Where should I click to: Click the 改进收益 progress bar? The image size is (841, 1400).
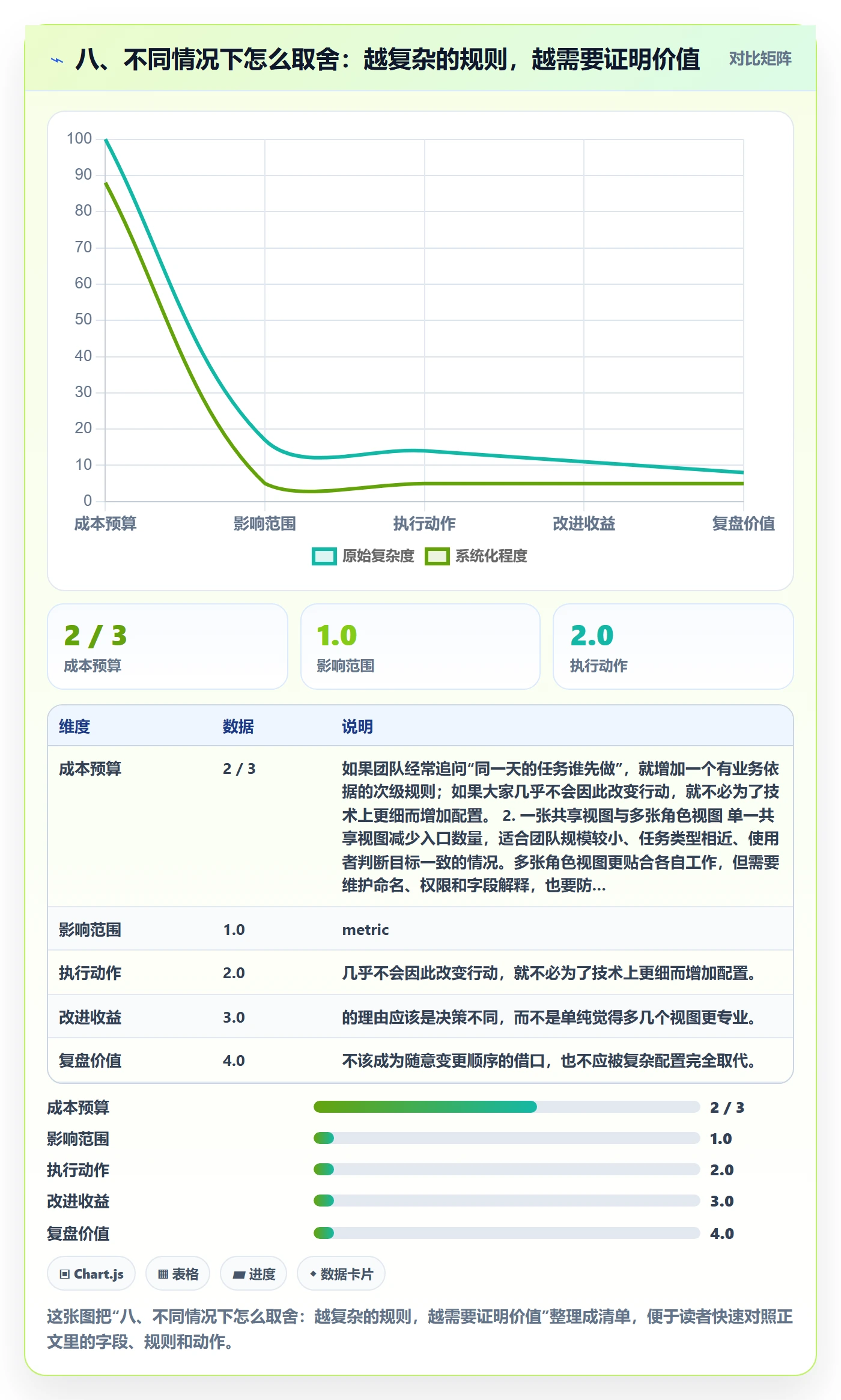click(506, 1201)
